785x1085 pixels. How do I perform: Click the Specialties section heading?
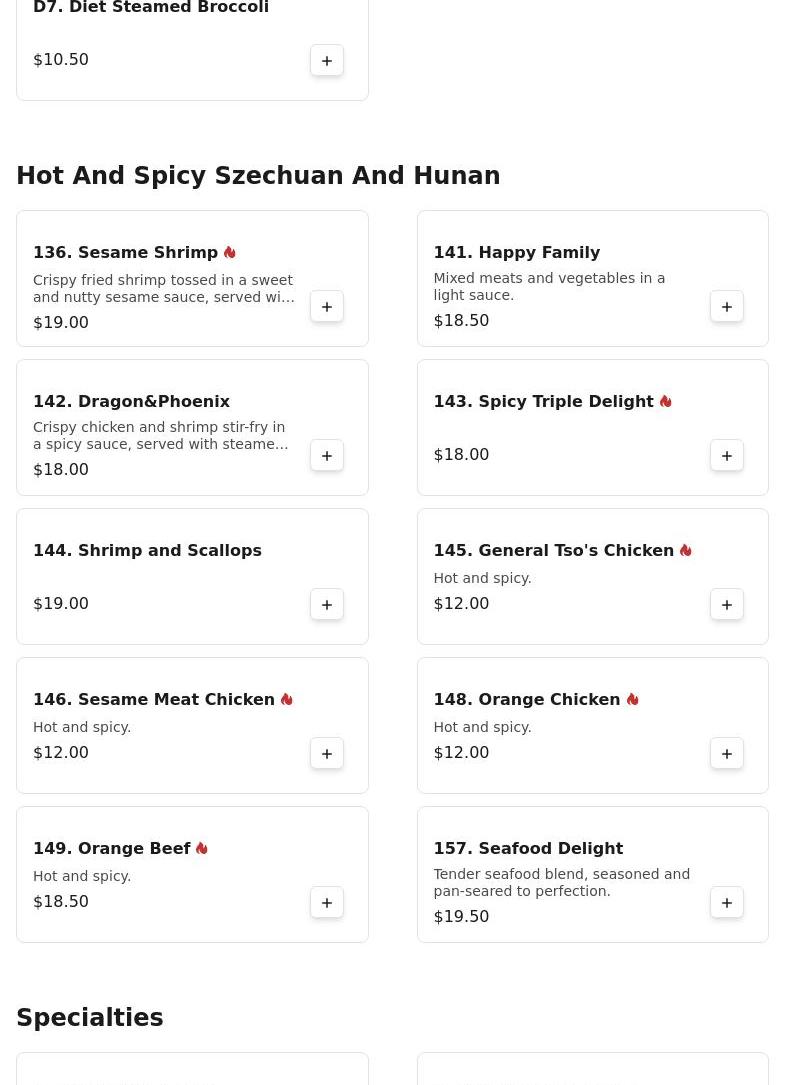(90, 1017)
